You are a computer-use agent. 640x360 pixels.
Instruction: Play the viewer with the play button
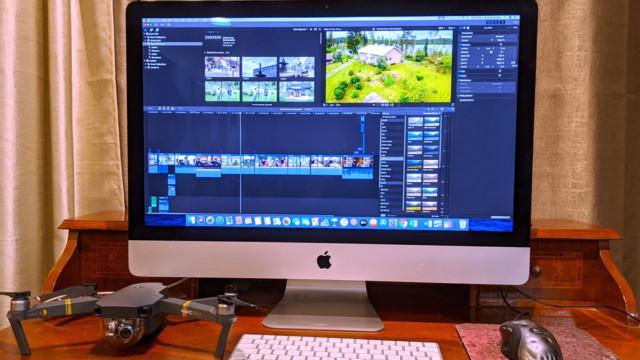pyautogui.click(x=375, y=105)
